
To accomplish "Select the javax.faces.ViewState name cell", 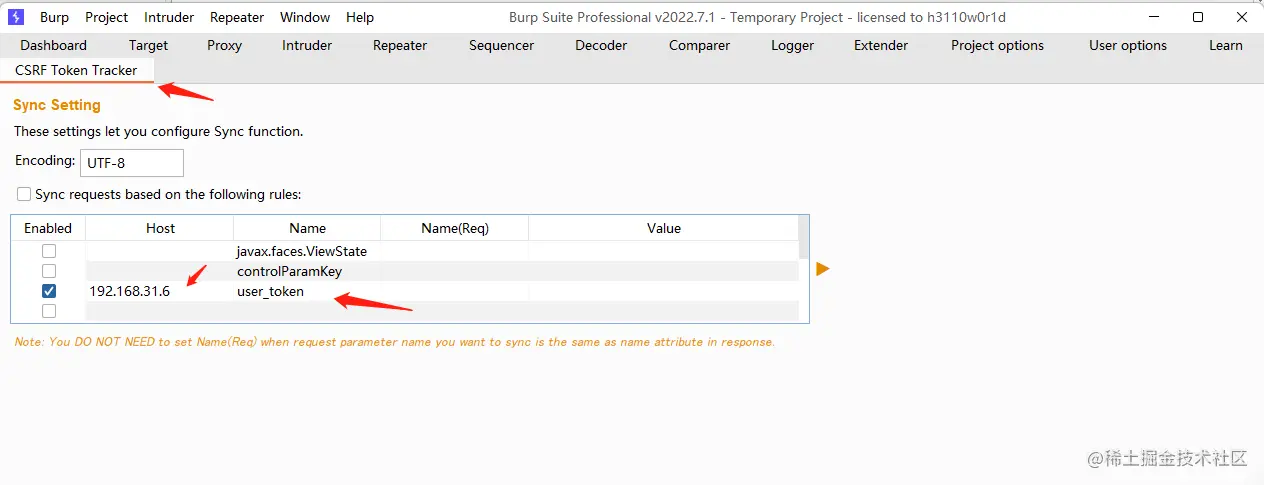I will point(307,251).
